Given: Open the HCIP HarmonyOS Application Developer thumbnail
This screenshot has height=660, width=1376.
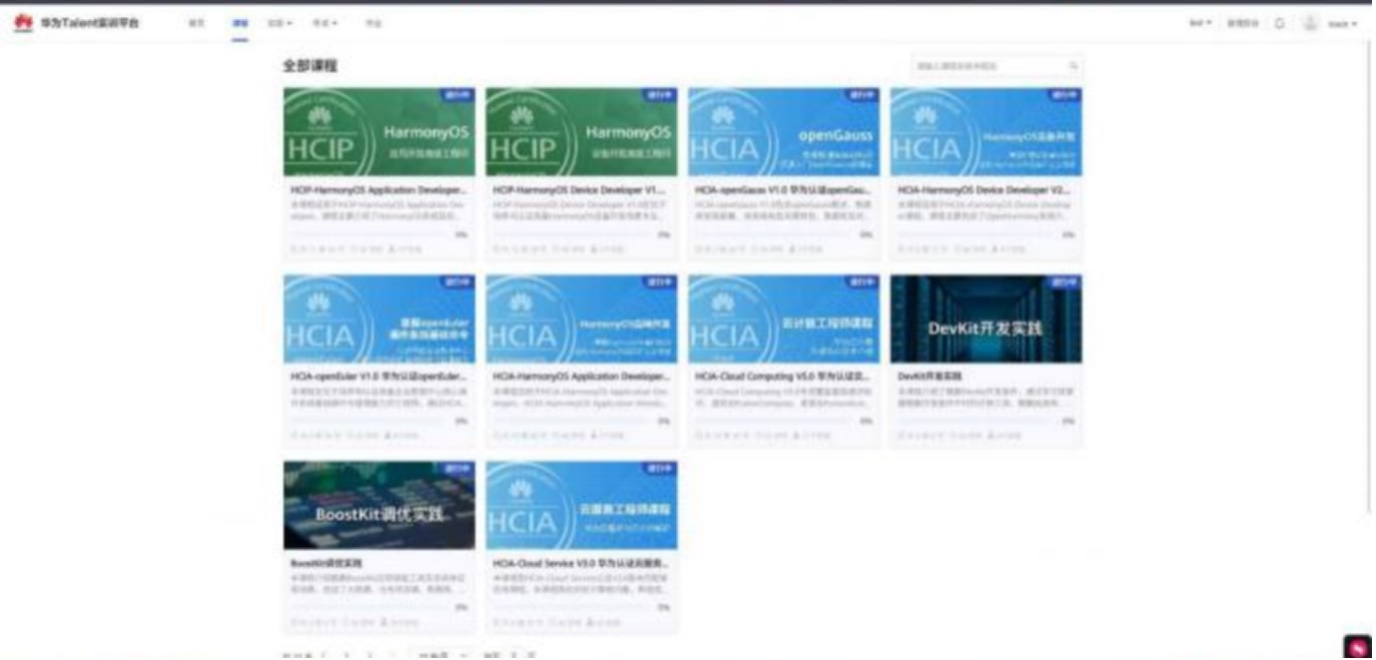Looking at the screenshot, I should coord(379,132).
